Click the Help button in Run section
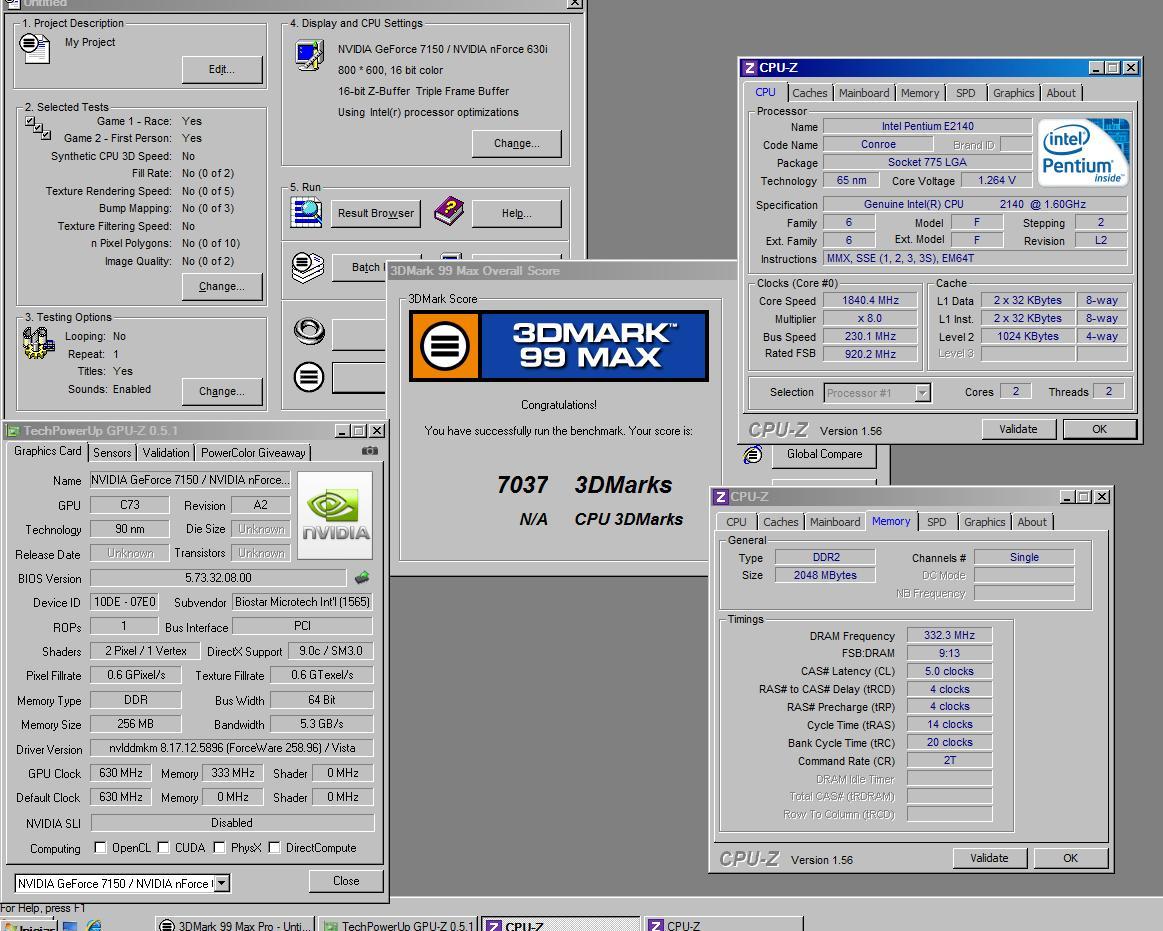This screenshot has width=1163, height=931. pos(517,213)
